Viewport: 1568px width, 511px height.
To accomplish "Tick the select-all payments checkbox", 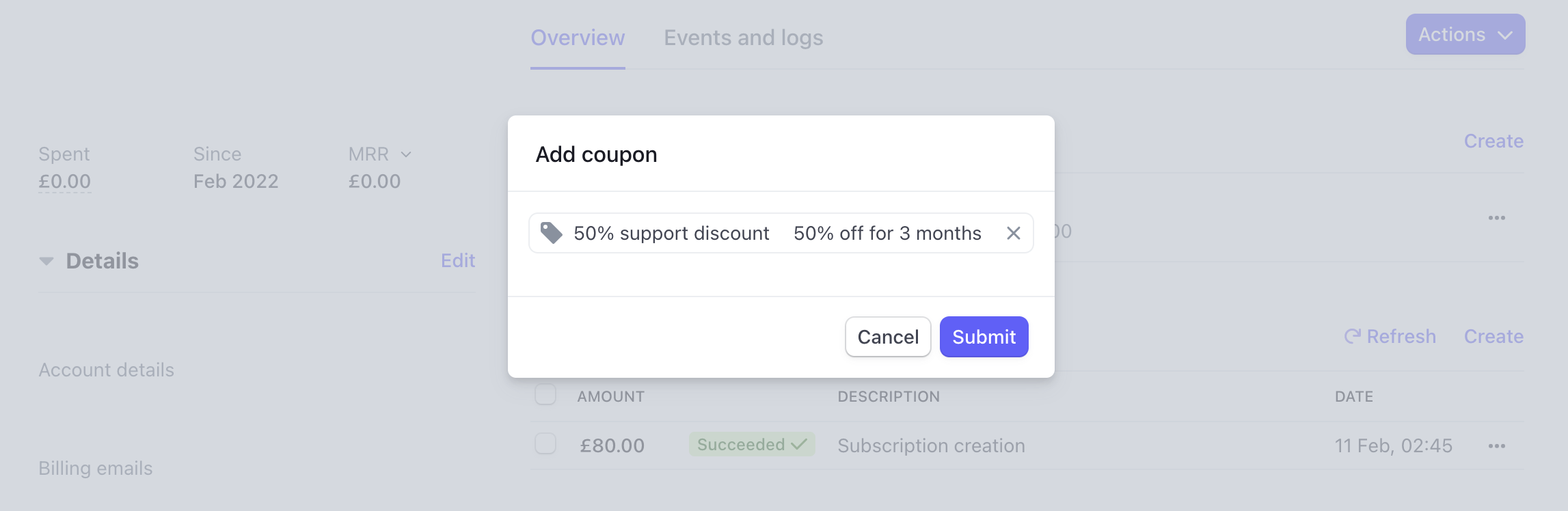I will coord(545,395).
